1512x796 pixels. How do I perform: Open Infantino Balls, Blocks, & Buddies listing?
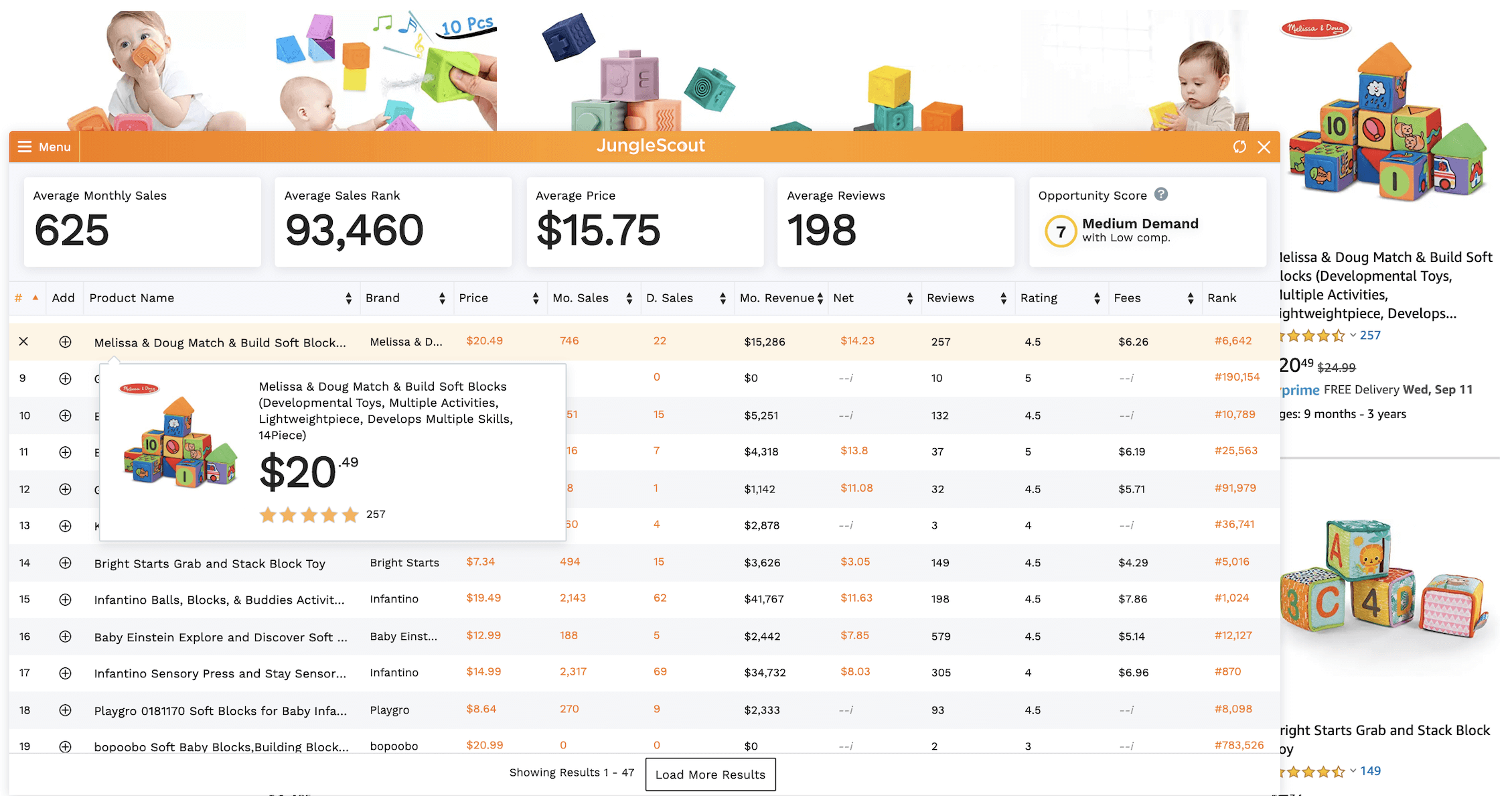(220, 600)
